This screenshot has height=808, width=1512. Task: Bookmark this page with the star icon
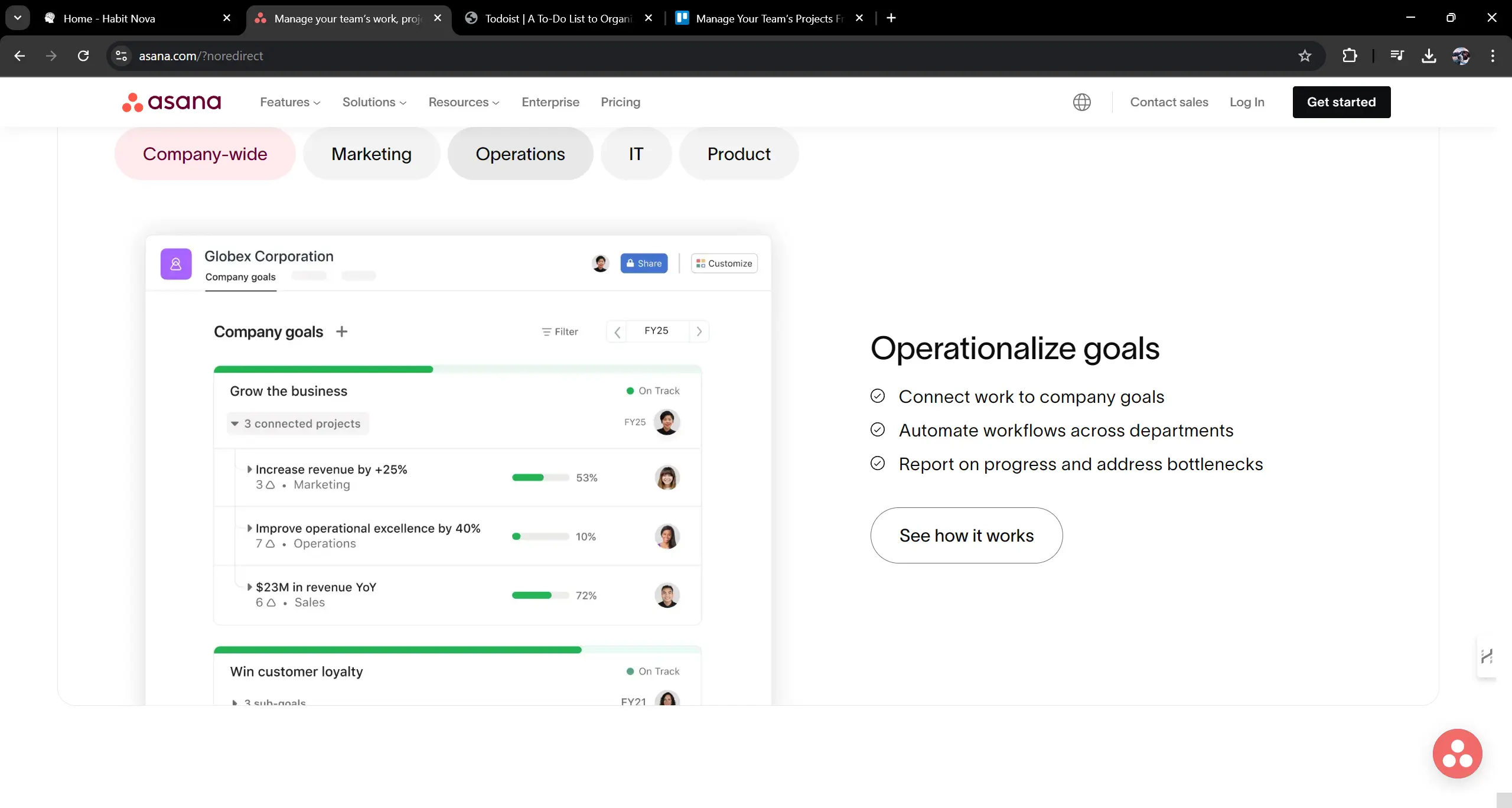(1305, 56)
